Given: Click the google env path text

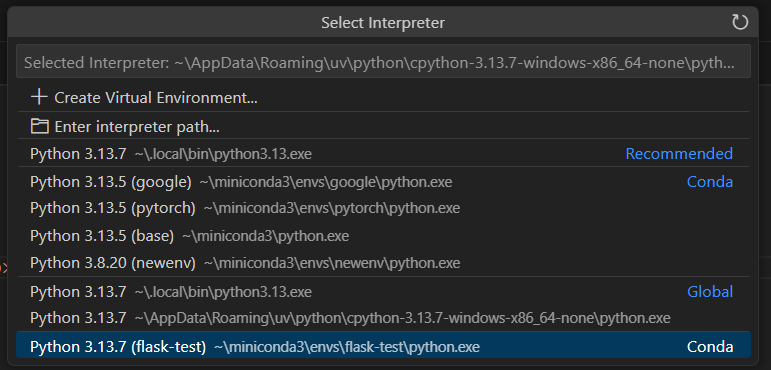Looking at the screenshot, I should [x=326, y=183].
